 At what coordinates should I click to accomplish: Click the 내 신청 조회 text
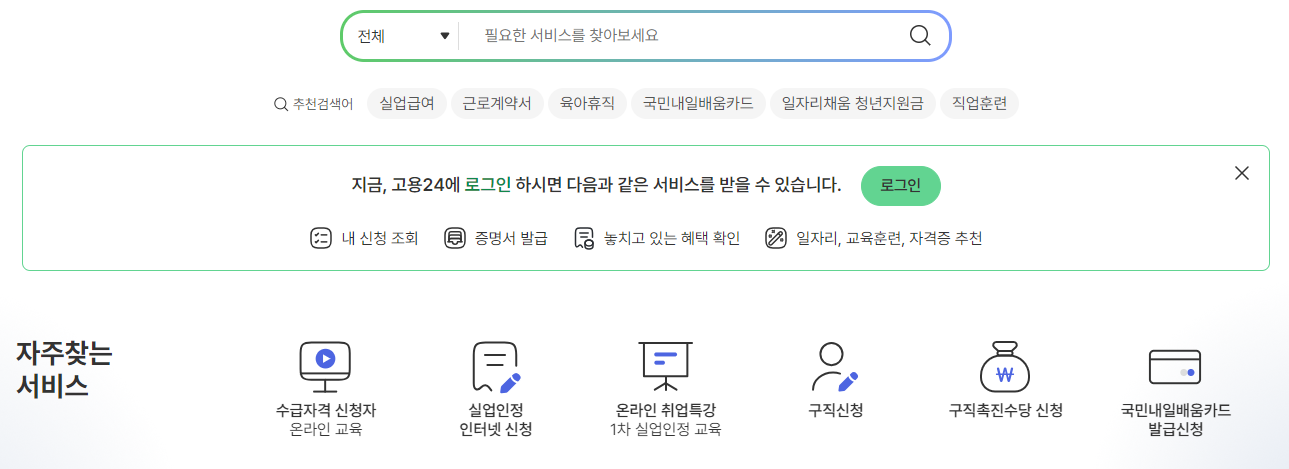380,238
